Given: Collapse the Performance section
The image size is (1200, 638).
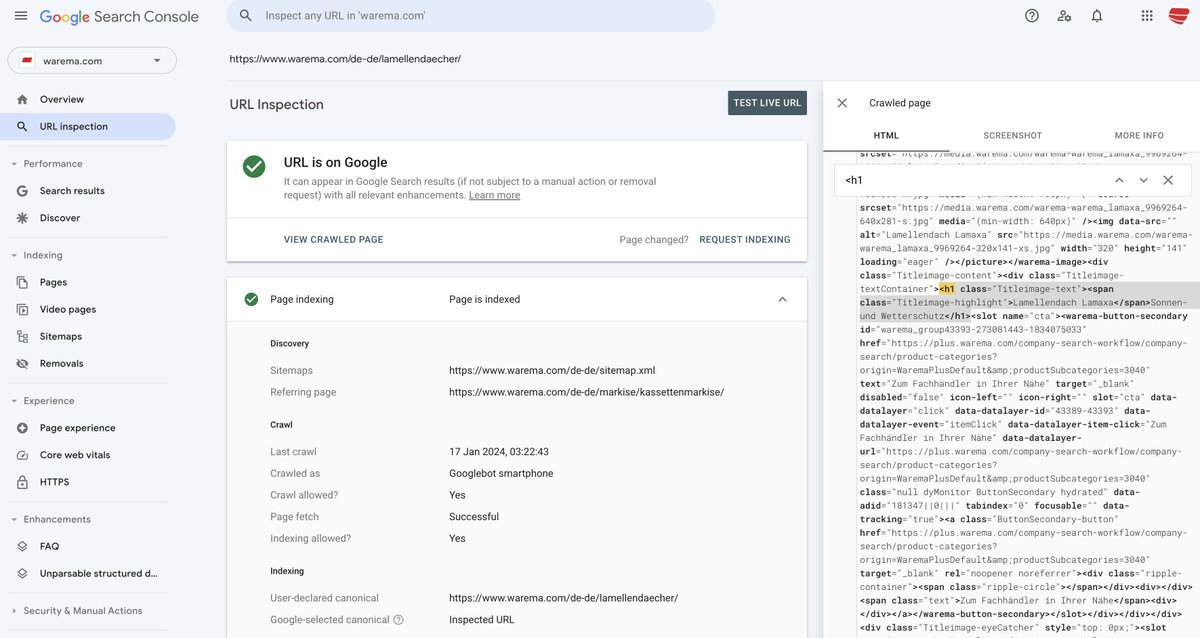Looking at the screenshot, I should click(14, 164).
